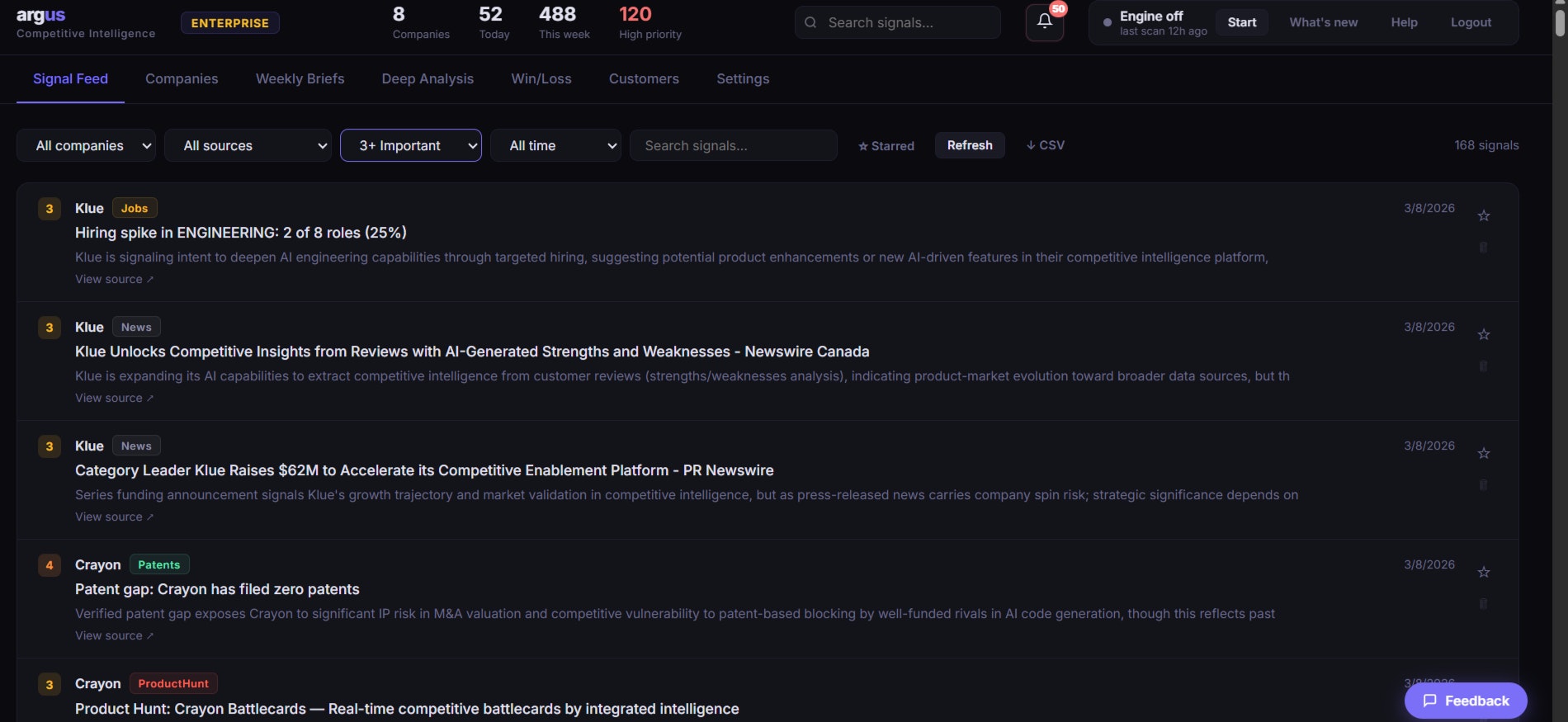Start the scanning engine
1568x722 pixels.
coord(1242,22)
